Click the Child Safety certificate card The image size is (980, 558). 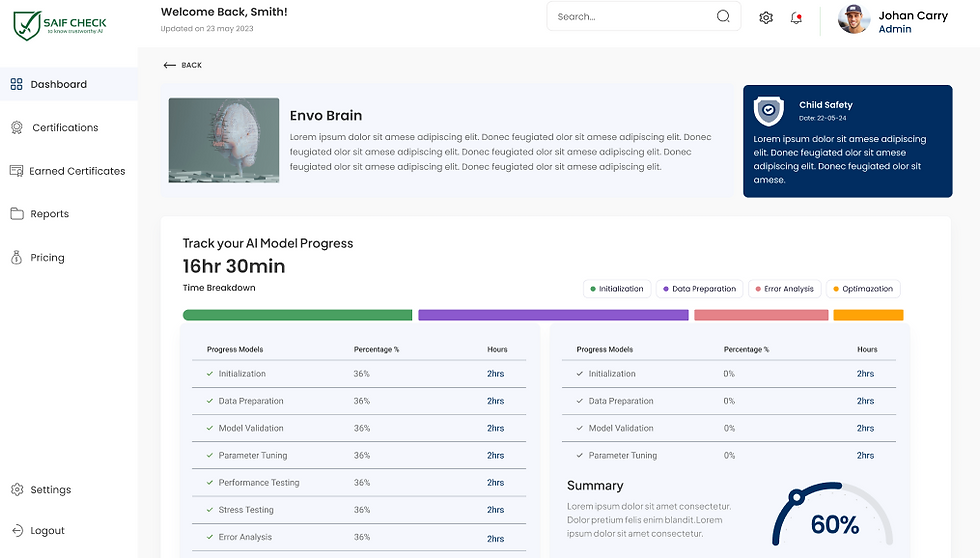(x=848, y=141)
